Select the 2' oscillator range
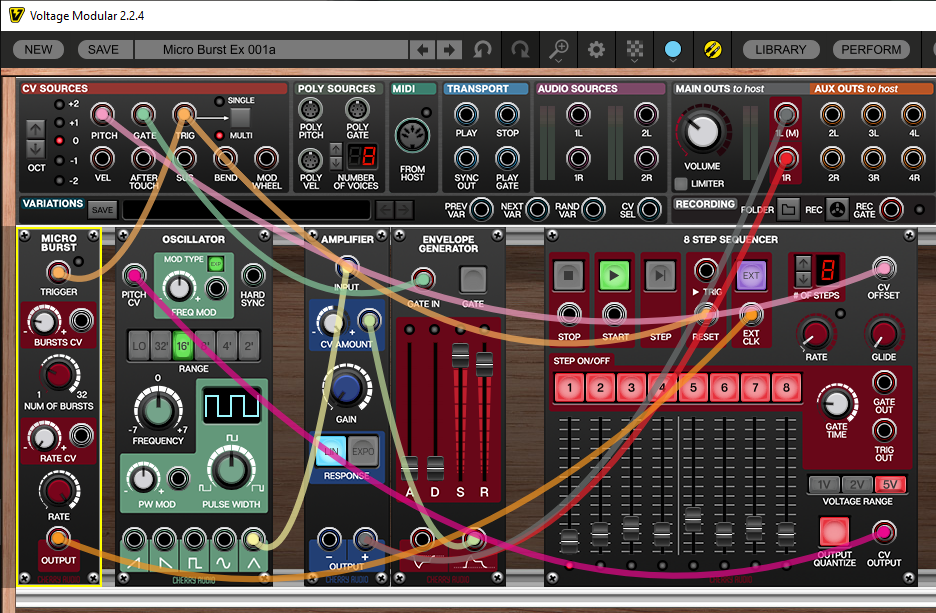The height and width of the screenshot is (613, 936). 249,346
